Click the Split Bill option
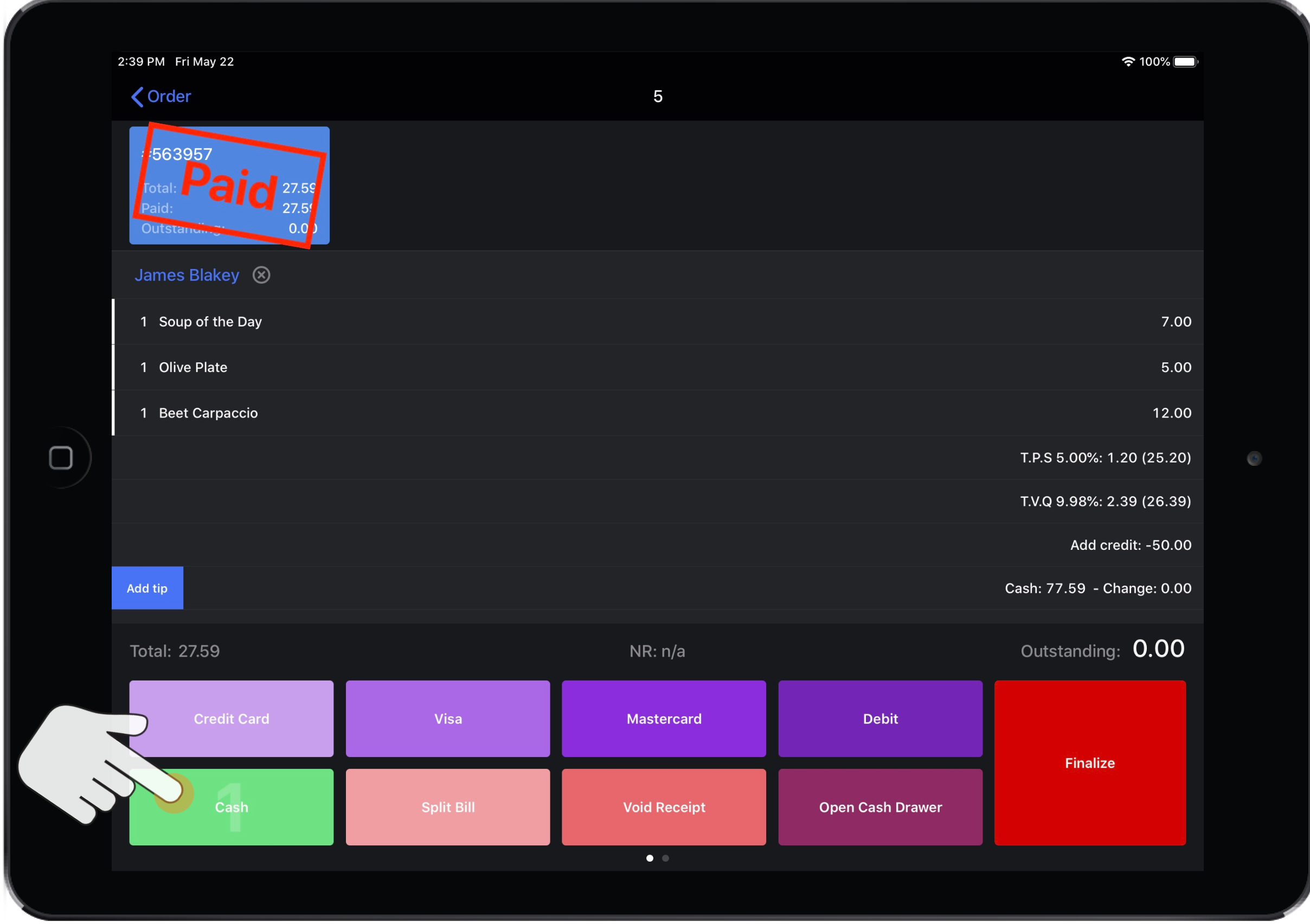 447,807
